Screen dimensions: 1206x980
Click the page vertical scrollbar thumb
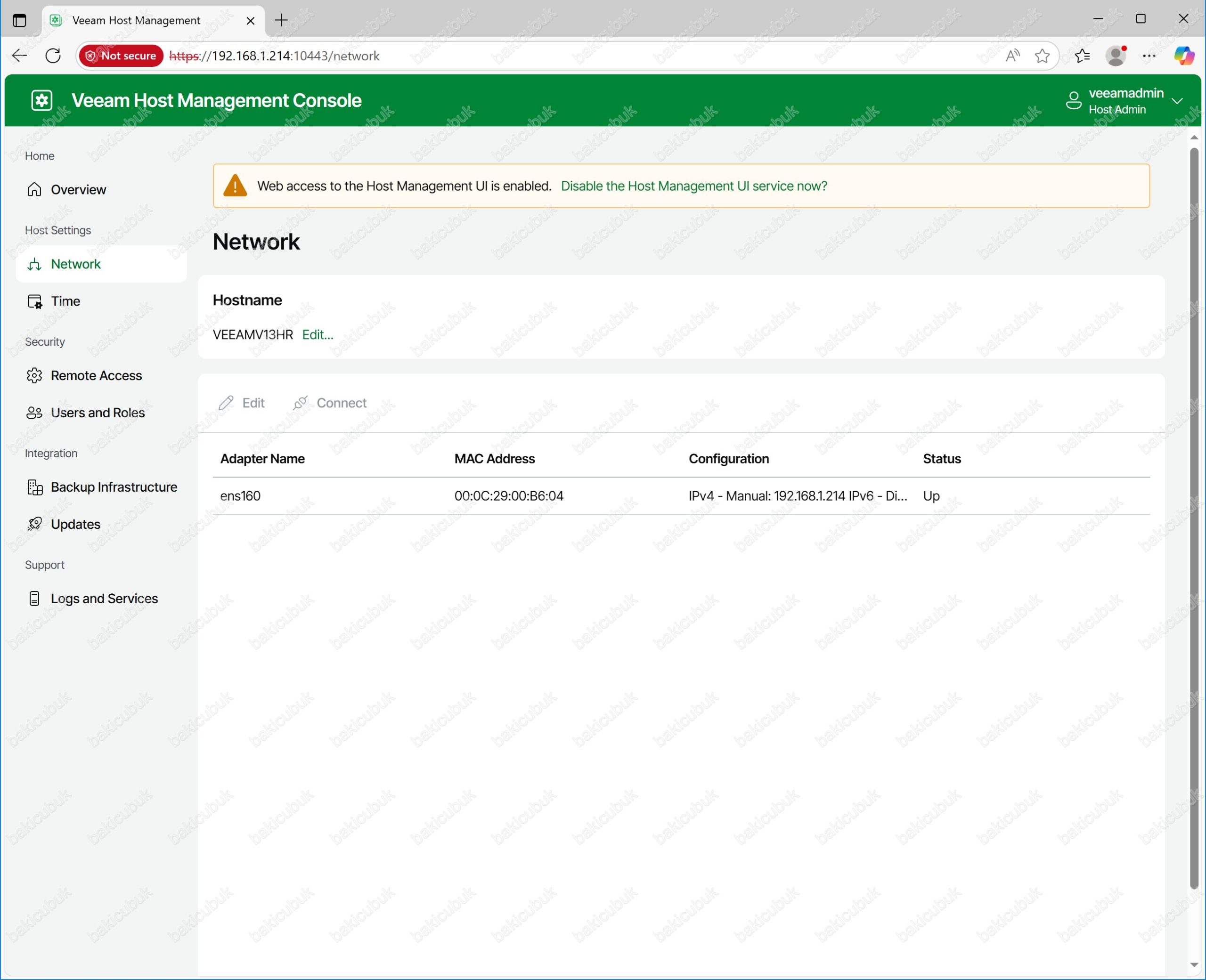pos(1194,518)
